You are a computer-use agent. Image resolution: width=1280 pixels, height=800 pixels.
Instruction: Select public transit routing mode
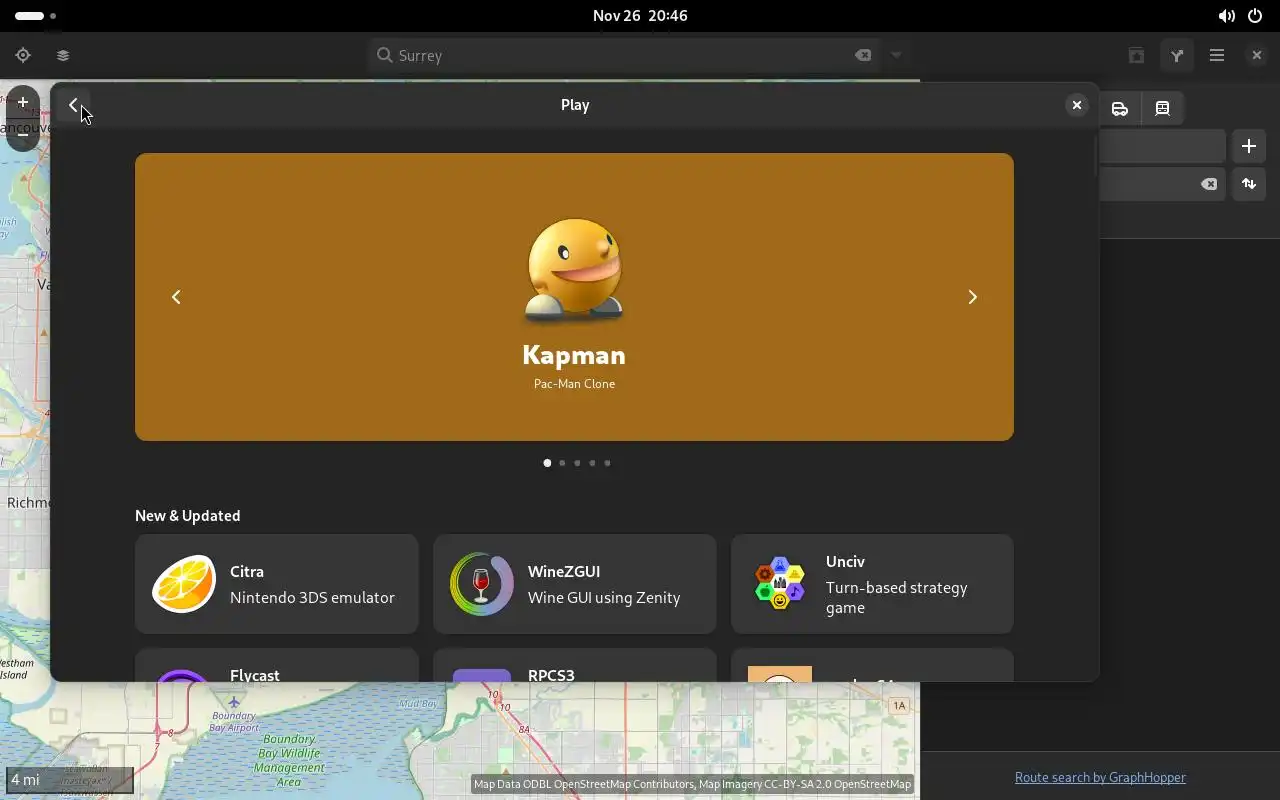tap(1162, 108)
